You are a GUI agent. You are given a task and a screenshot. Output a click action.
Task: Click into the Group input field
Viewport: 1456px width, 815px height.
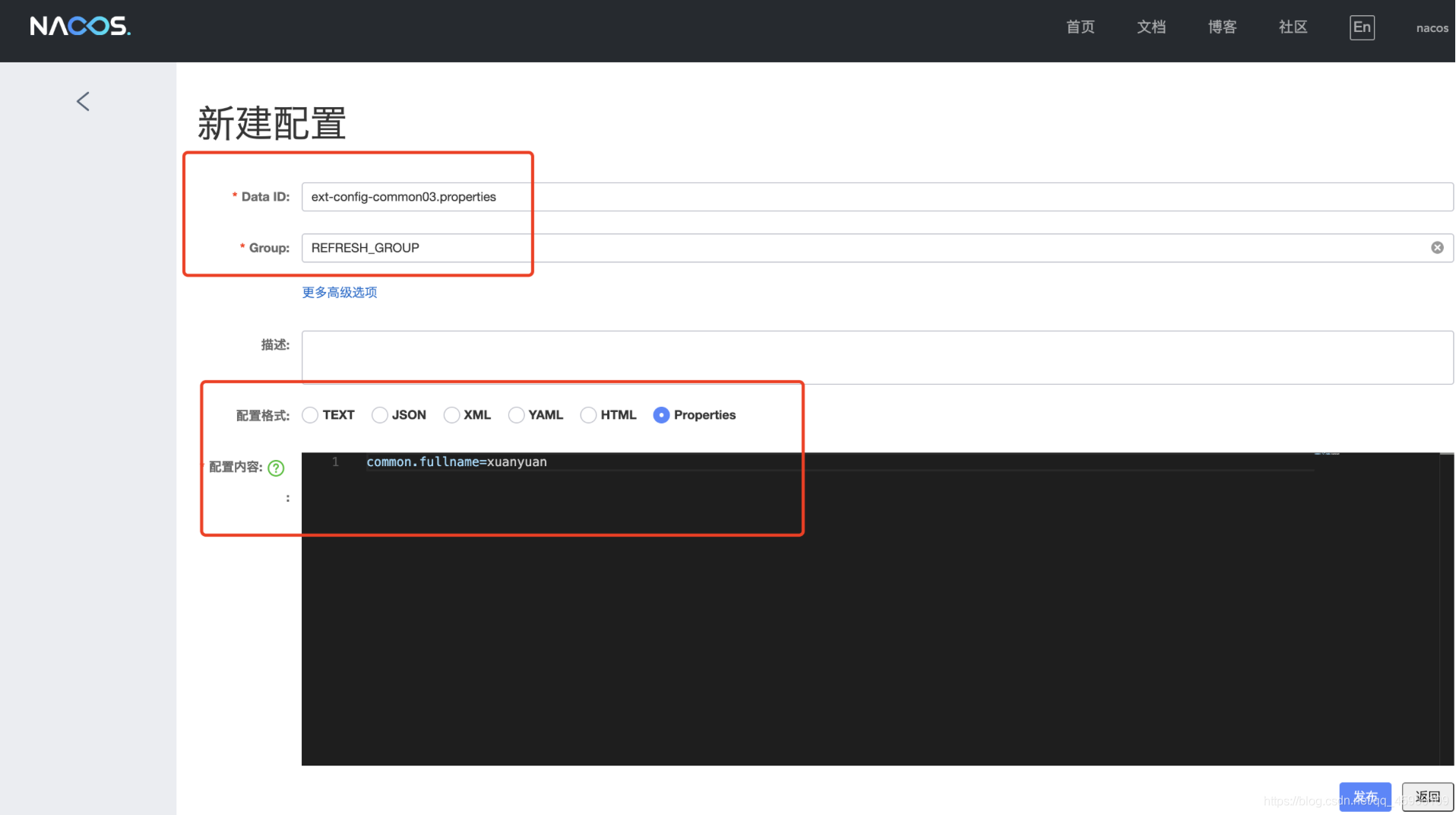coord(877,248)
